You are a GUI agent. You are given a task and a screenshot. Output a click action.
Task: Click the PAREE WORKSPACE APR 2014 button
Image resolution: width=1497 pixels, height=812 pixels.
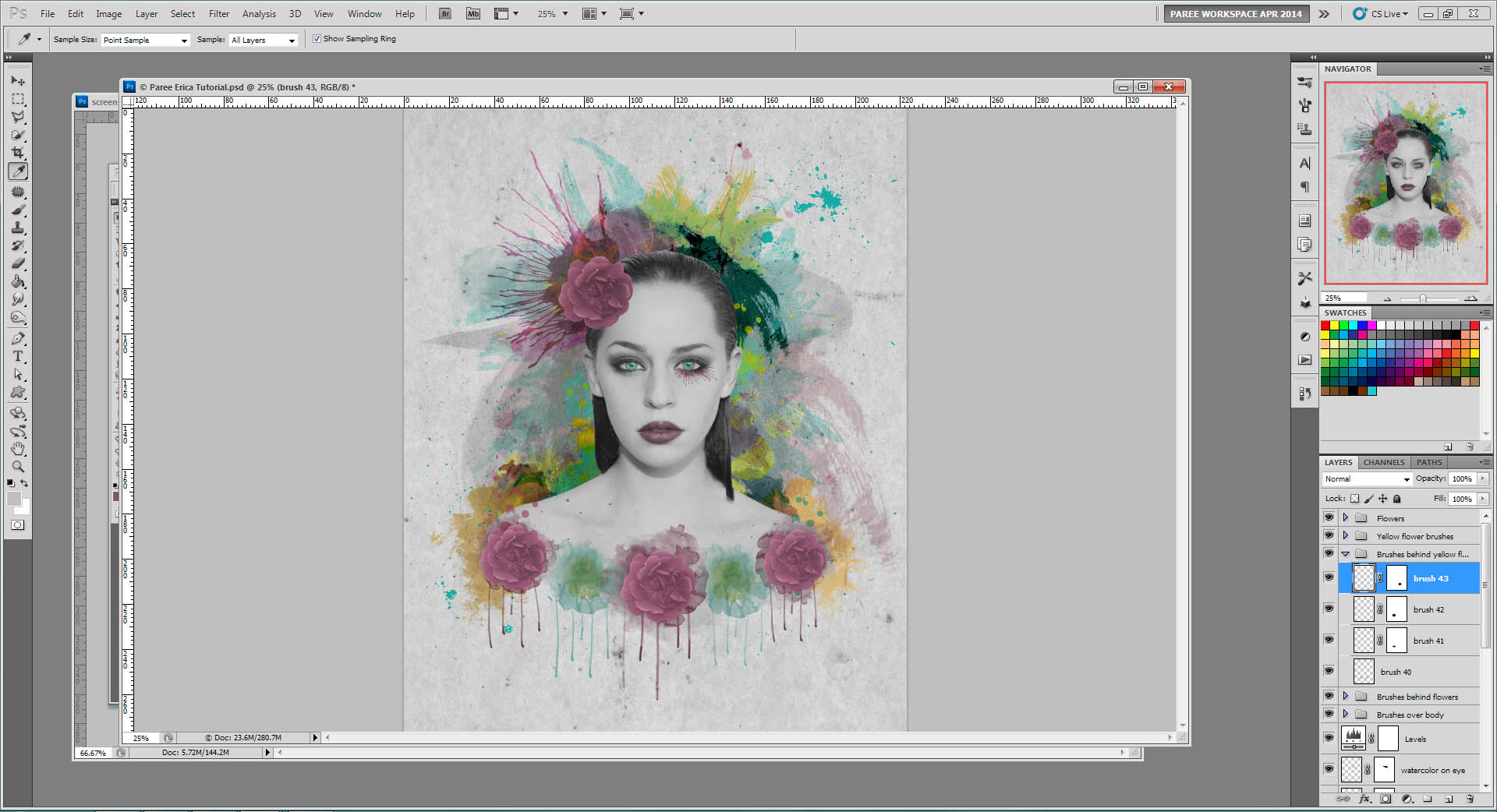(1236, 13)
